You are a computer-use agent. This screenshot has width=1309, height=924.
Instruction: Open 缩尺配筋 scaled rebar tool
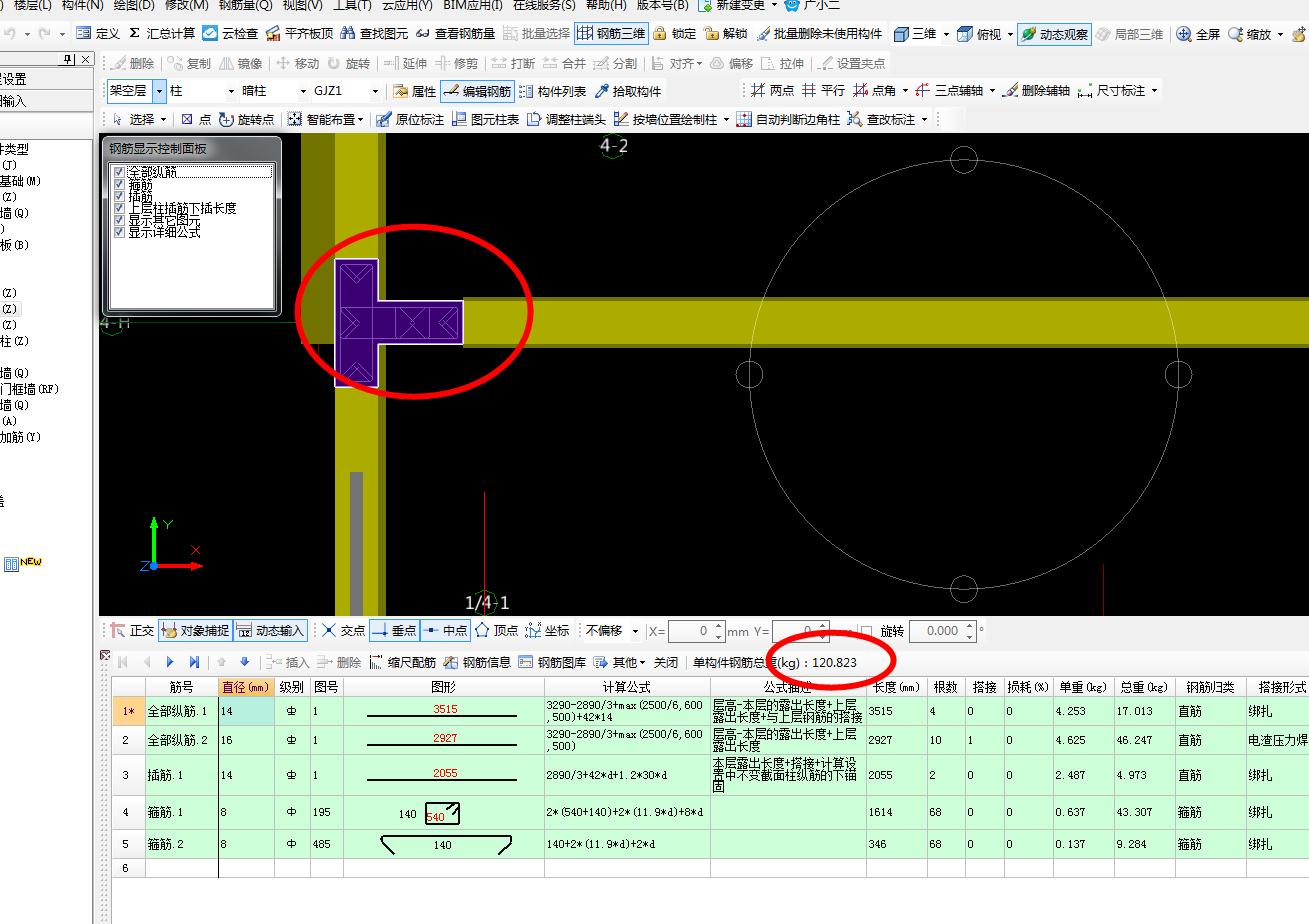tap(403, 662)
